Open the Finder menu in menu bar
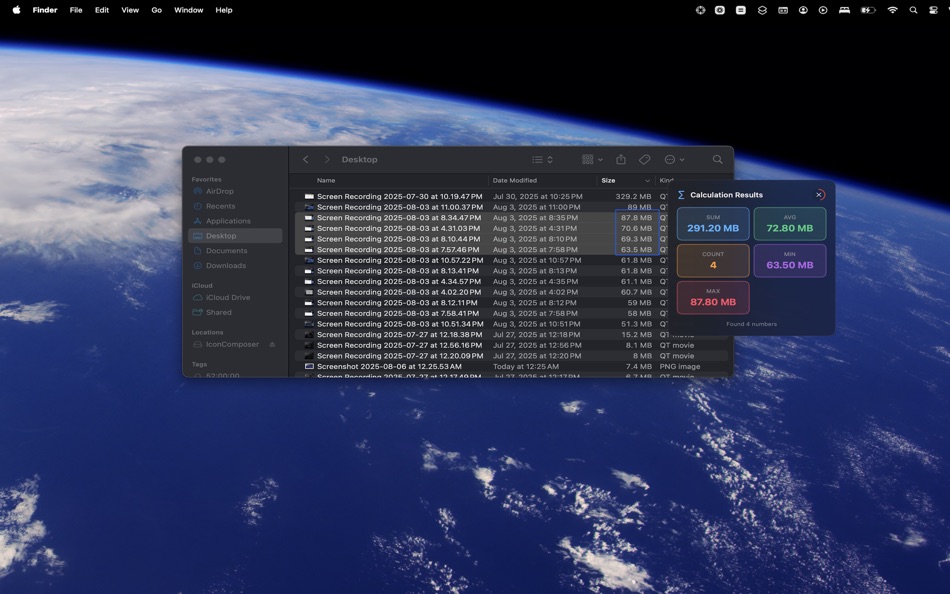Screen dimensions: 950x594 click(x=45, y=10)
